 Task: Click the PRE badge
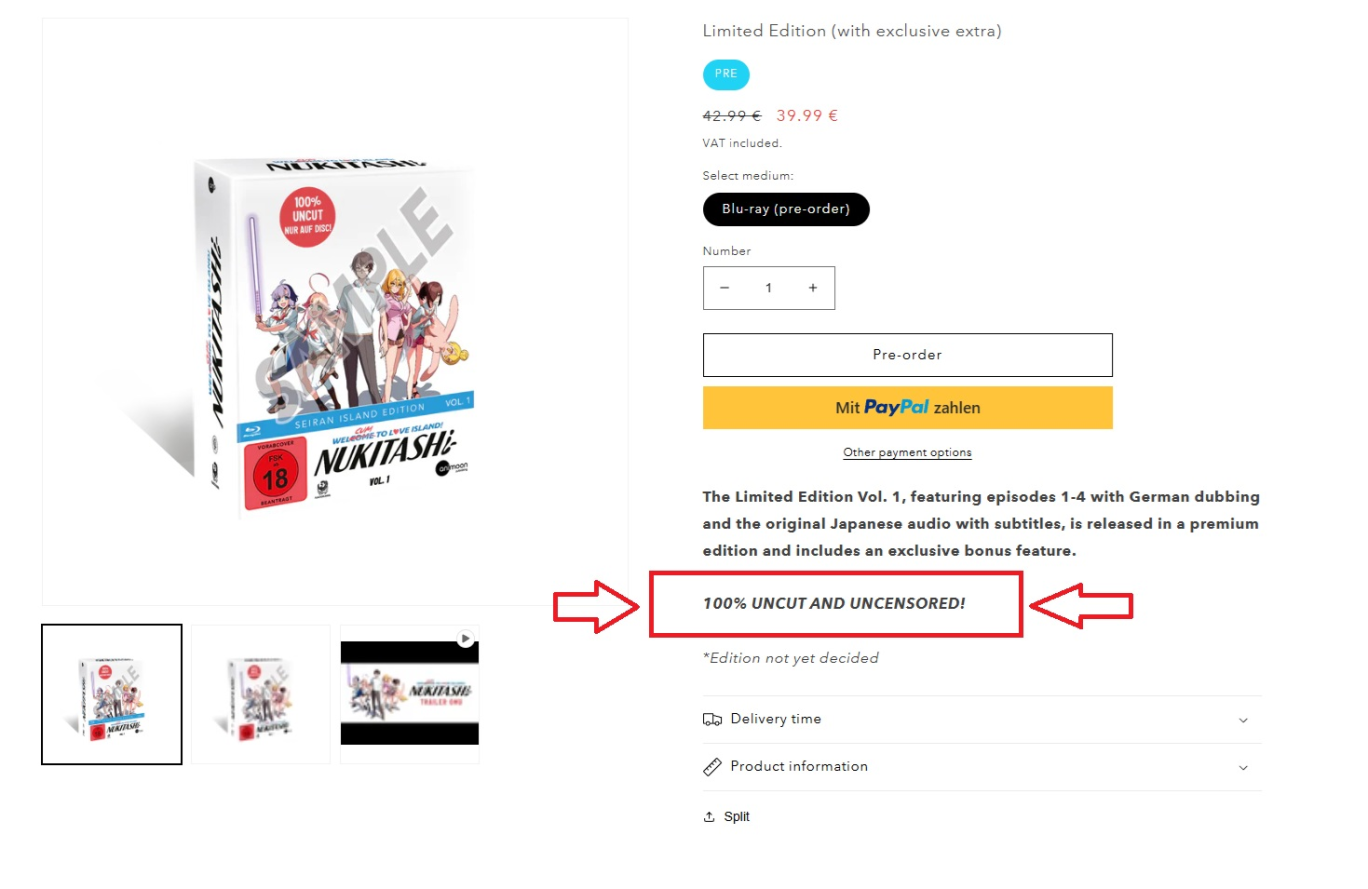pos(726,74)
